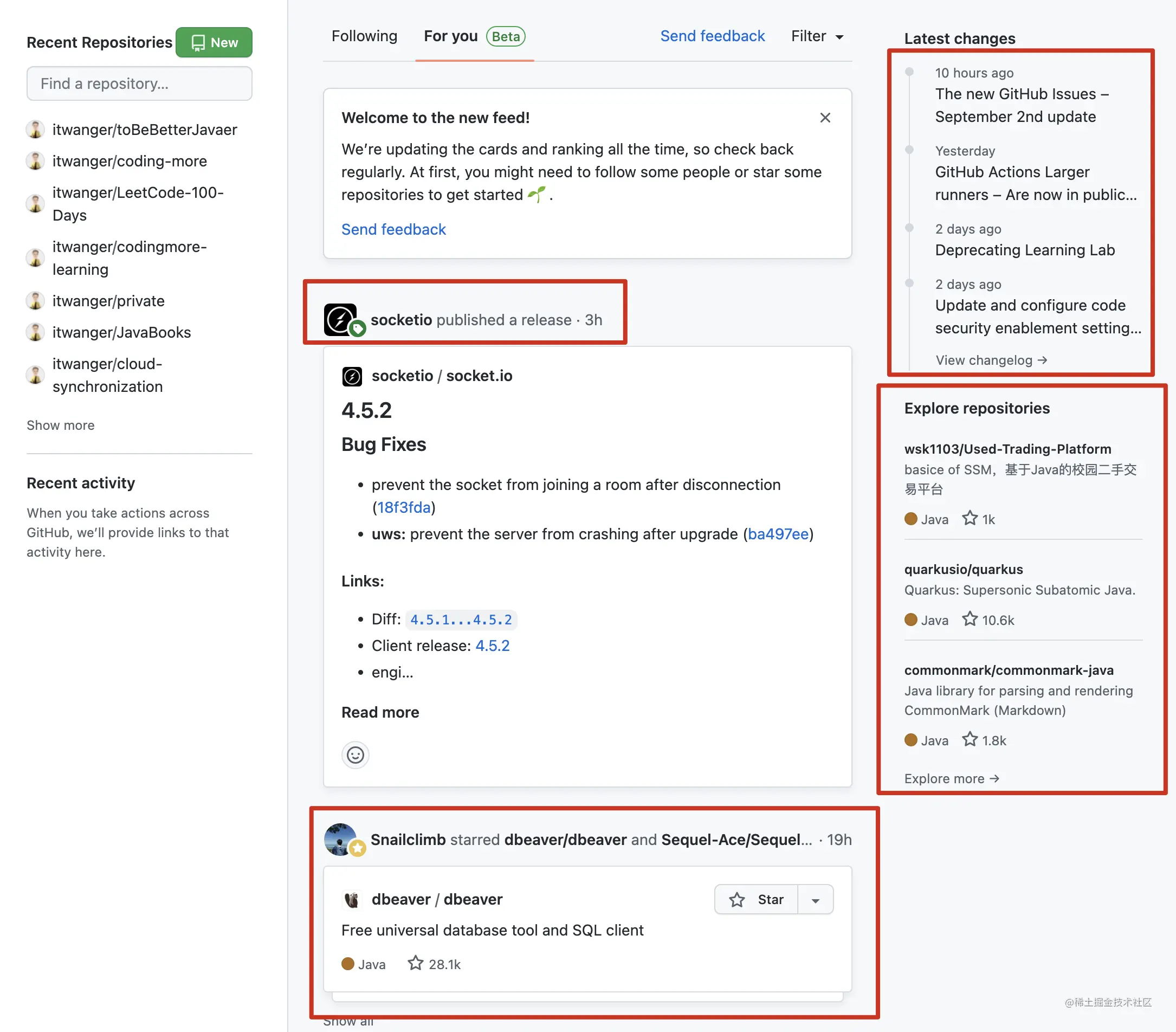Open wsk1103/Used-Trading-Platform repository
Image resolution: width=1176 pixels, height=1032 pixels.
[x=1007, y=449]
